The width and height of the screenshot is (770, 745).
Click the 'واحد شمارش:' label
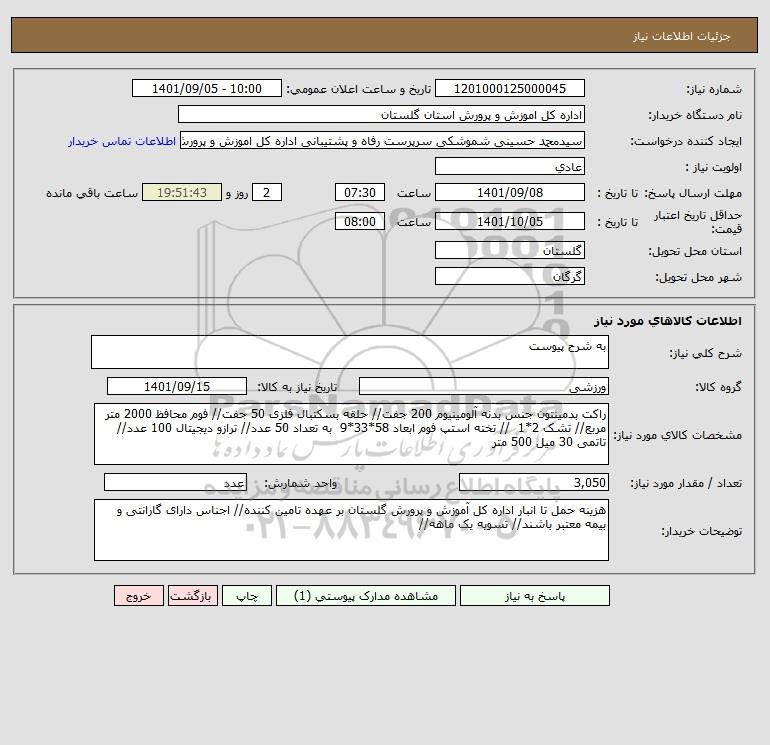tap(301, 484)
